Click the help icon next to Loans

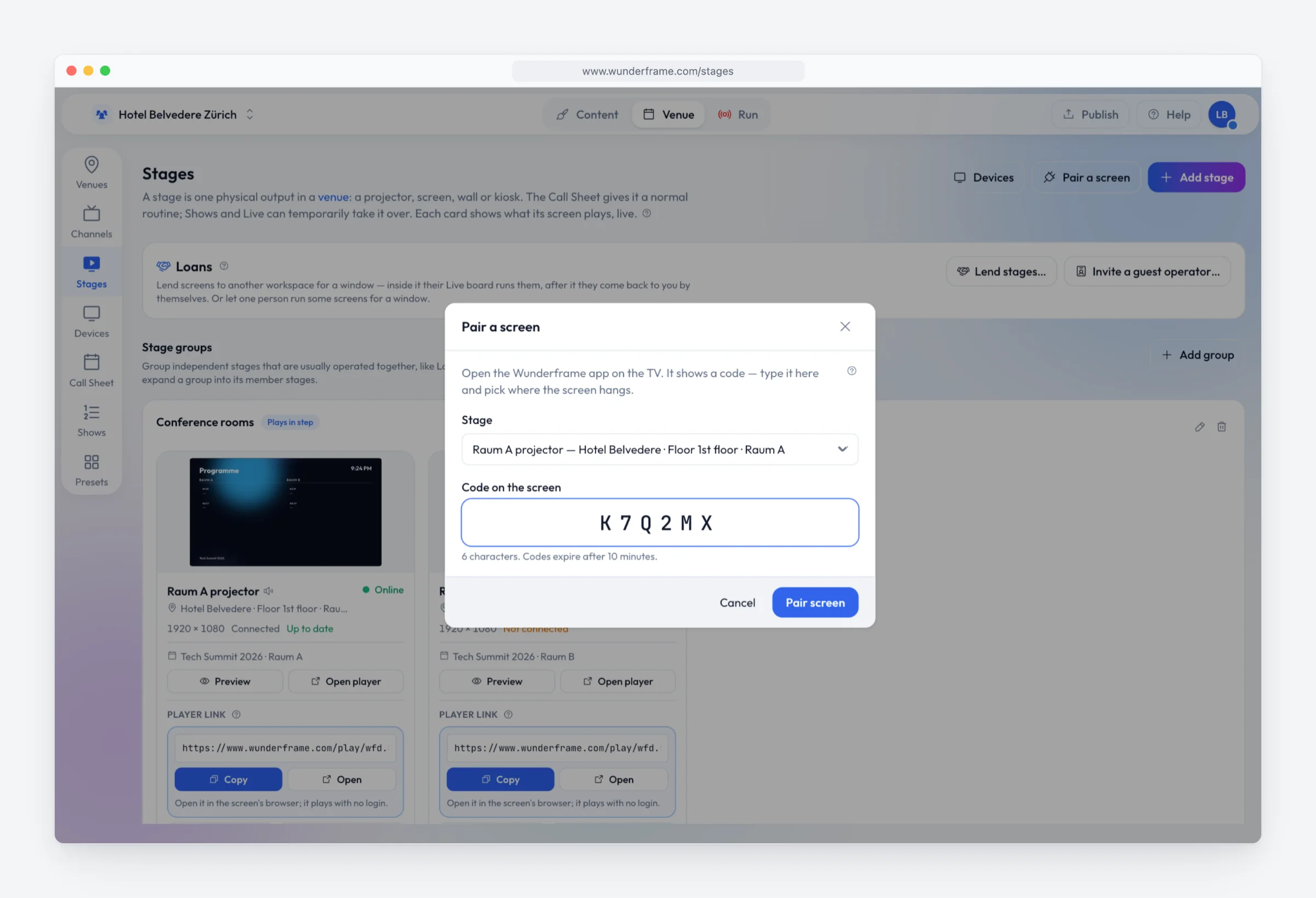point(224,266)
